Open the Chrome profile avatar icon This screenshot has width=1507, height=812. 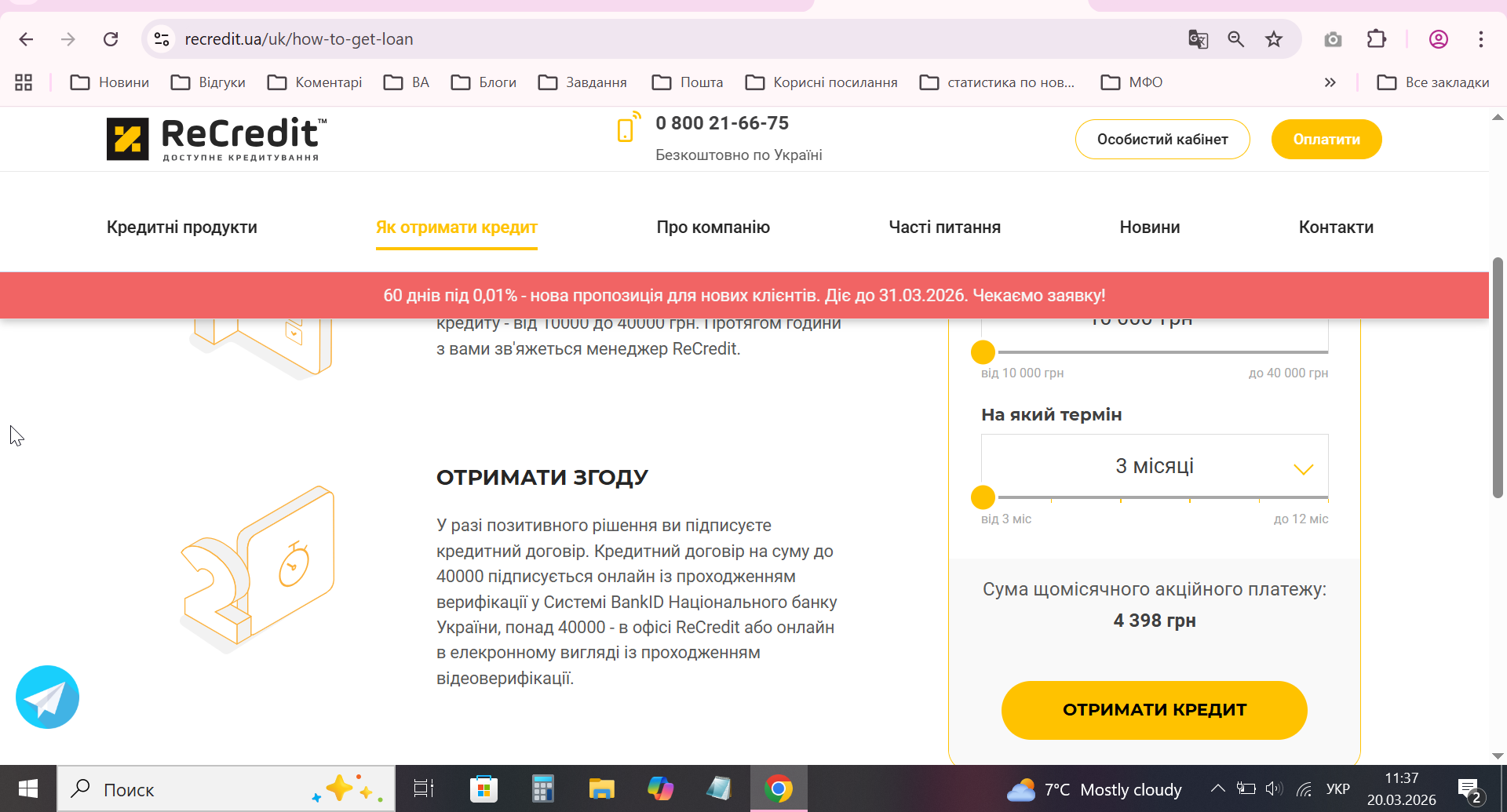[1439, 39]
